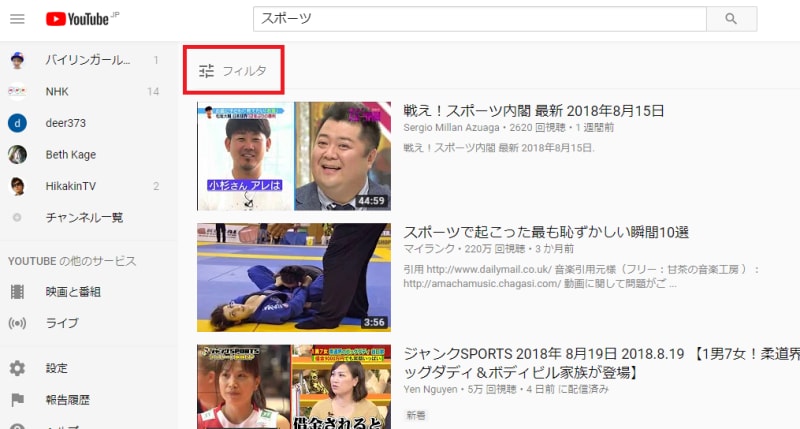Open the フィルタ filter options
800x429 pixels.
[x=233, y=70]
